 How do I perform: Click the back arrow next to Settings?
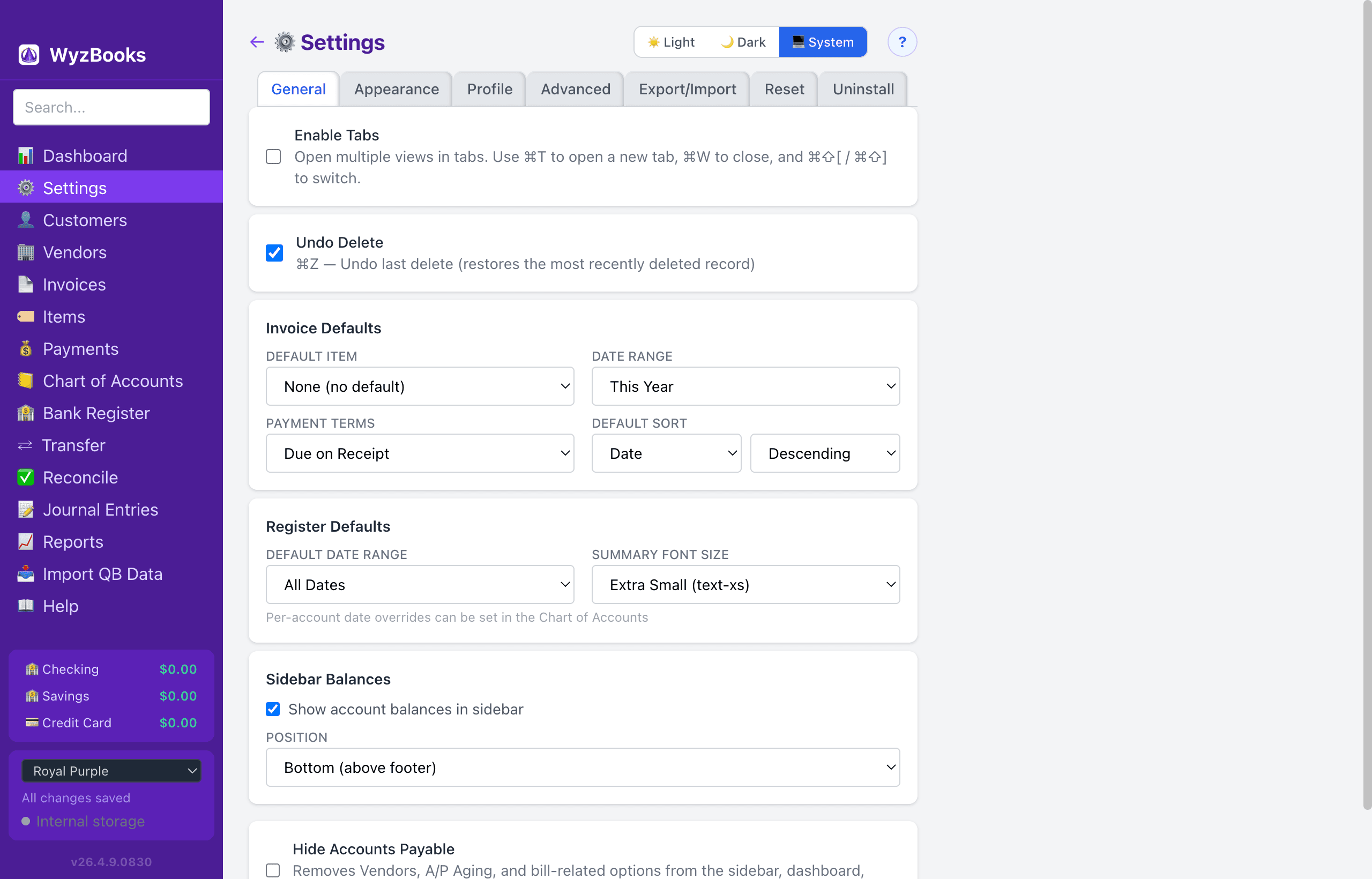pyautogui.click(x=256, y=42)
